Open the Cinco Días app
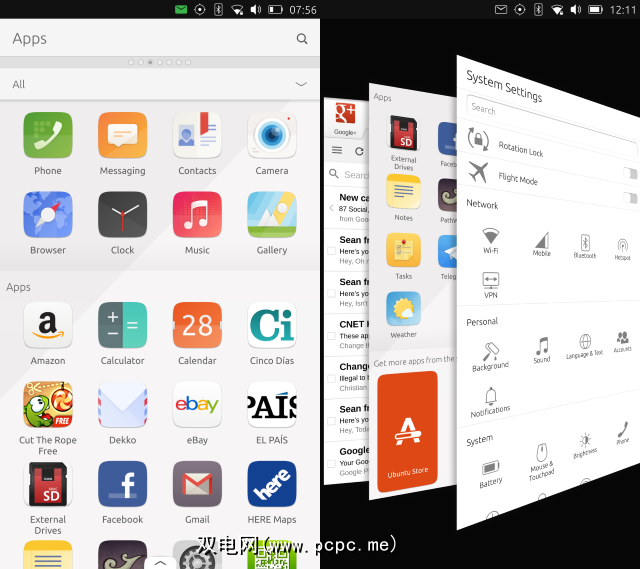Screen dimensions: 640x569 (x=272, y=325)
